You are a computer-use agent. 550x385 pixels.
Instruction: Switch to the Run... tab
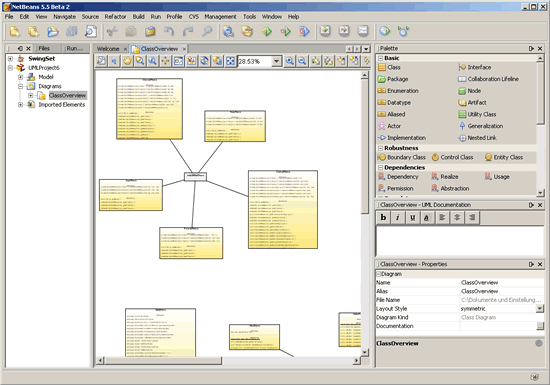pyautogui.click(x=74, y=48)
